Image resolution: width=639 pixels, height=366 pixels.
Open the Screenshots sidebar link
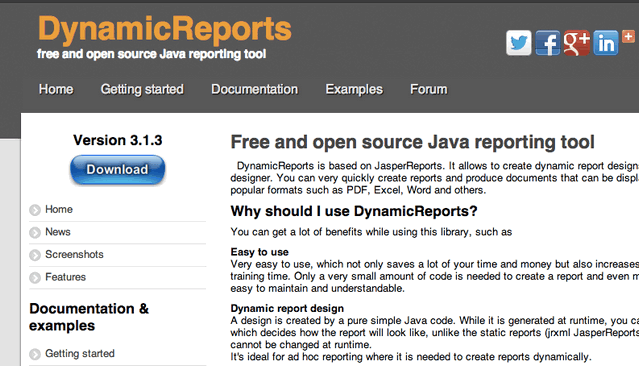pyautogui.click(x=74, y=254)
